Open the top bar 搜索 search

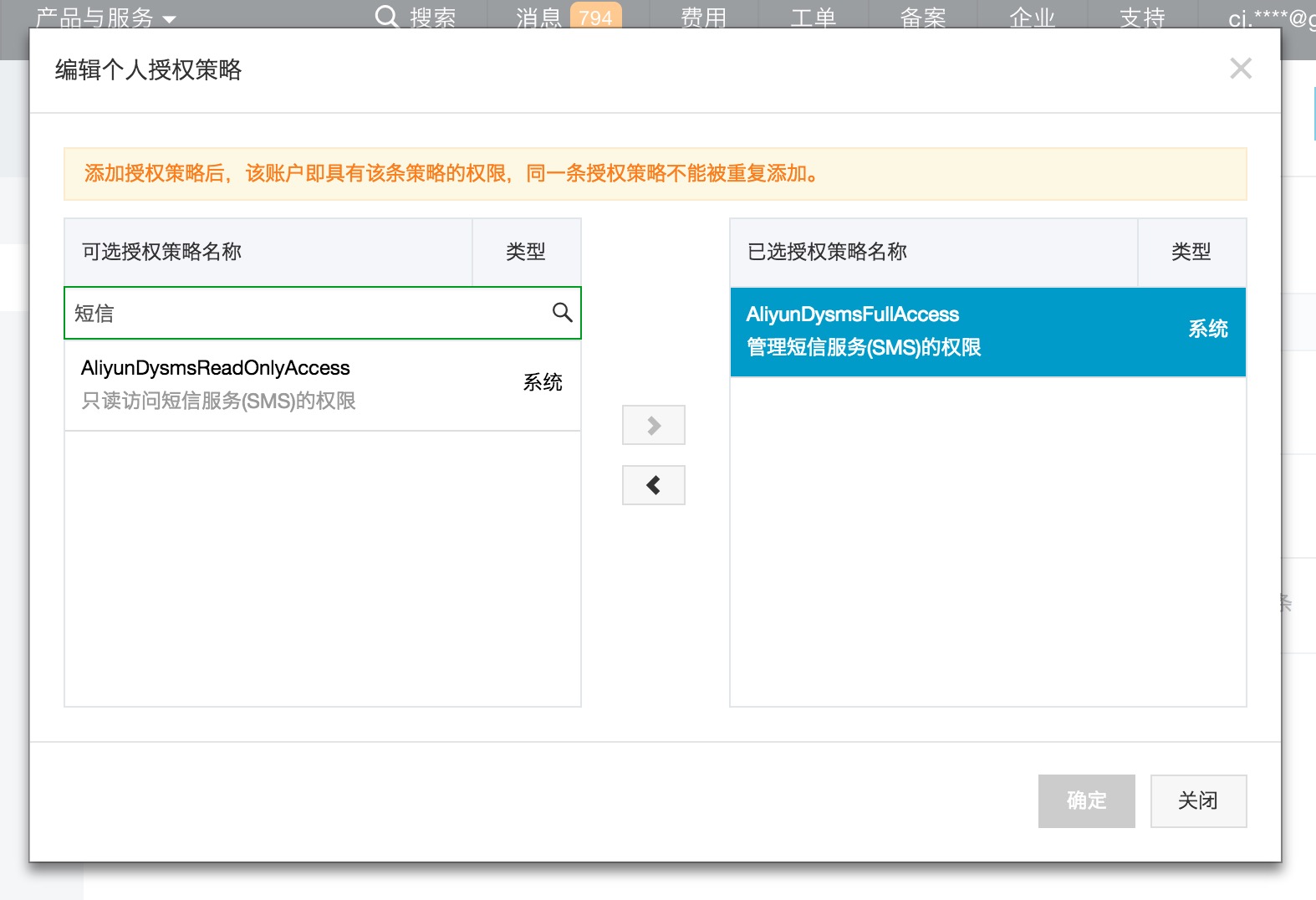pos(416,17)
